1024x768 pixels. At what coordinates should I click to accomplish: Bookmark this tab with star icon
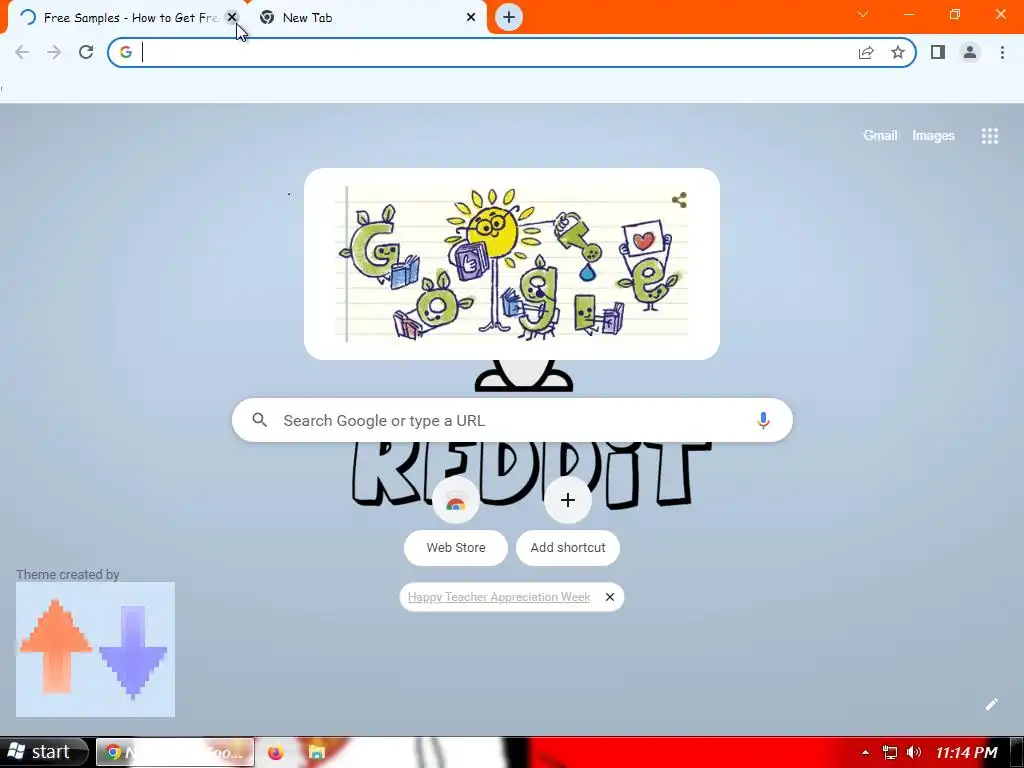coord(898,52)
